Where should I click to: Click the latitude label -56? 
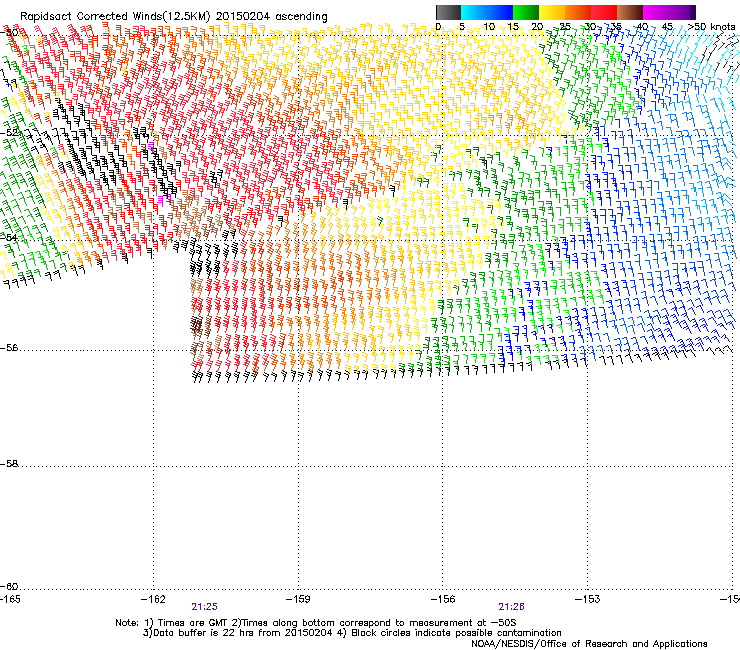click(x=9, y=348)
